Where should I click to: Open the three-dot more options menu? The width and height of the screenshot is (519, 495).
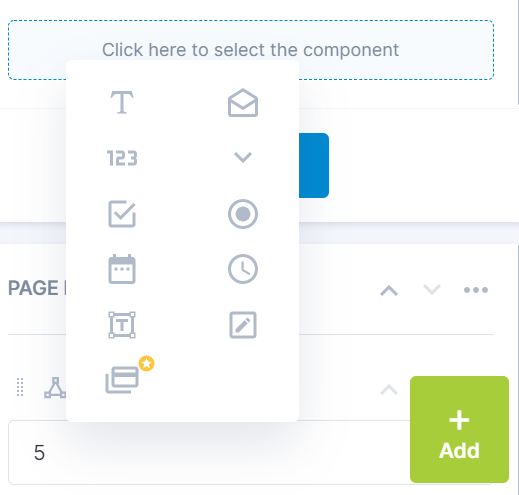point(476,290)
